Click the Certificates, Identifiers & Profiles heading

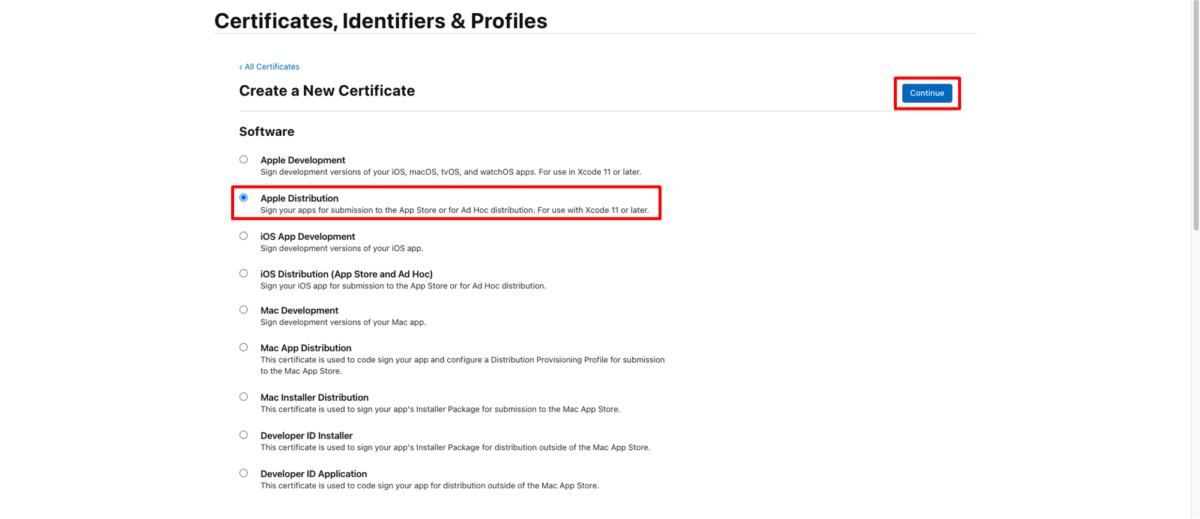381,20
